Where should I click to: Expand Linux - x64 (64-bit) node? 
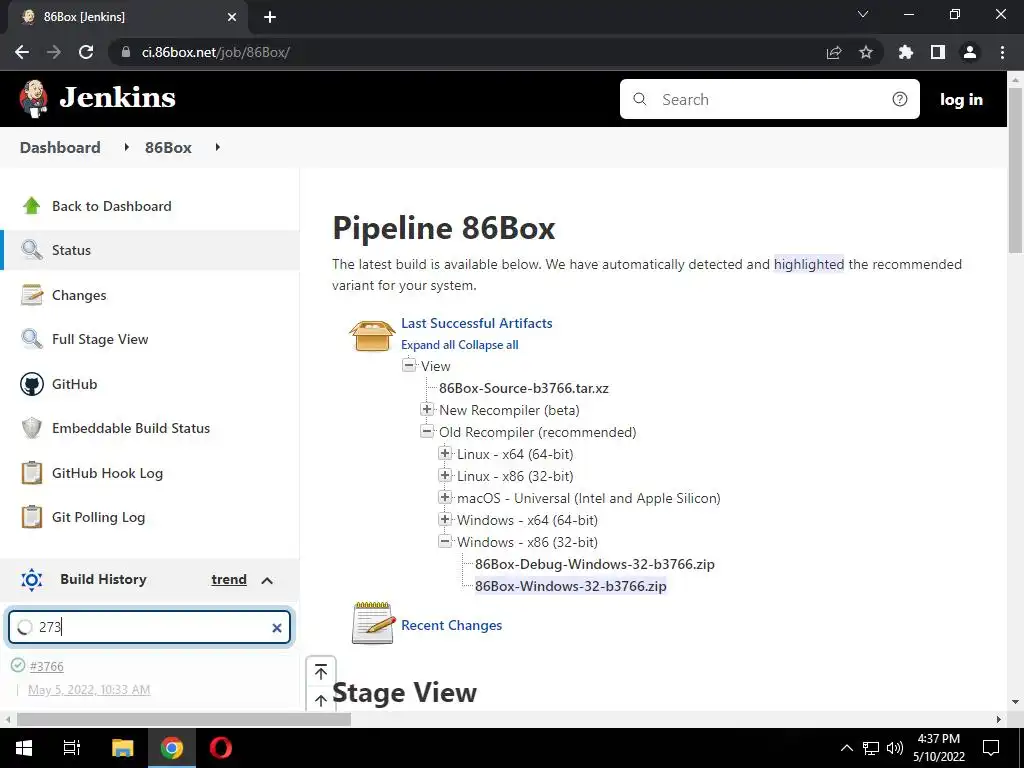(445, 453)
